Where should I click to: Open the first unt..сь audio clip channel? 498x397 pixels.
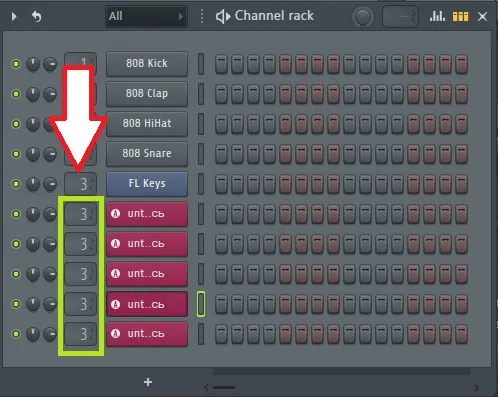coord(147,214)
